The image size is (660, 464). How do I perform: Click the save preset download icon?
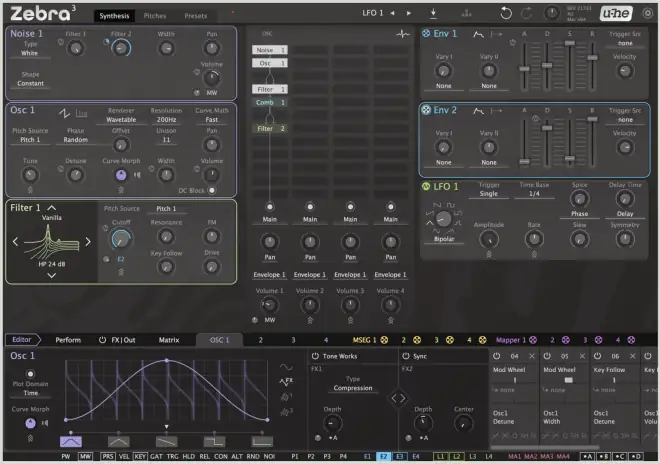(434, 13)
